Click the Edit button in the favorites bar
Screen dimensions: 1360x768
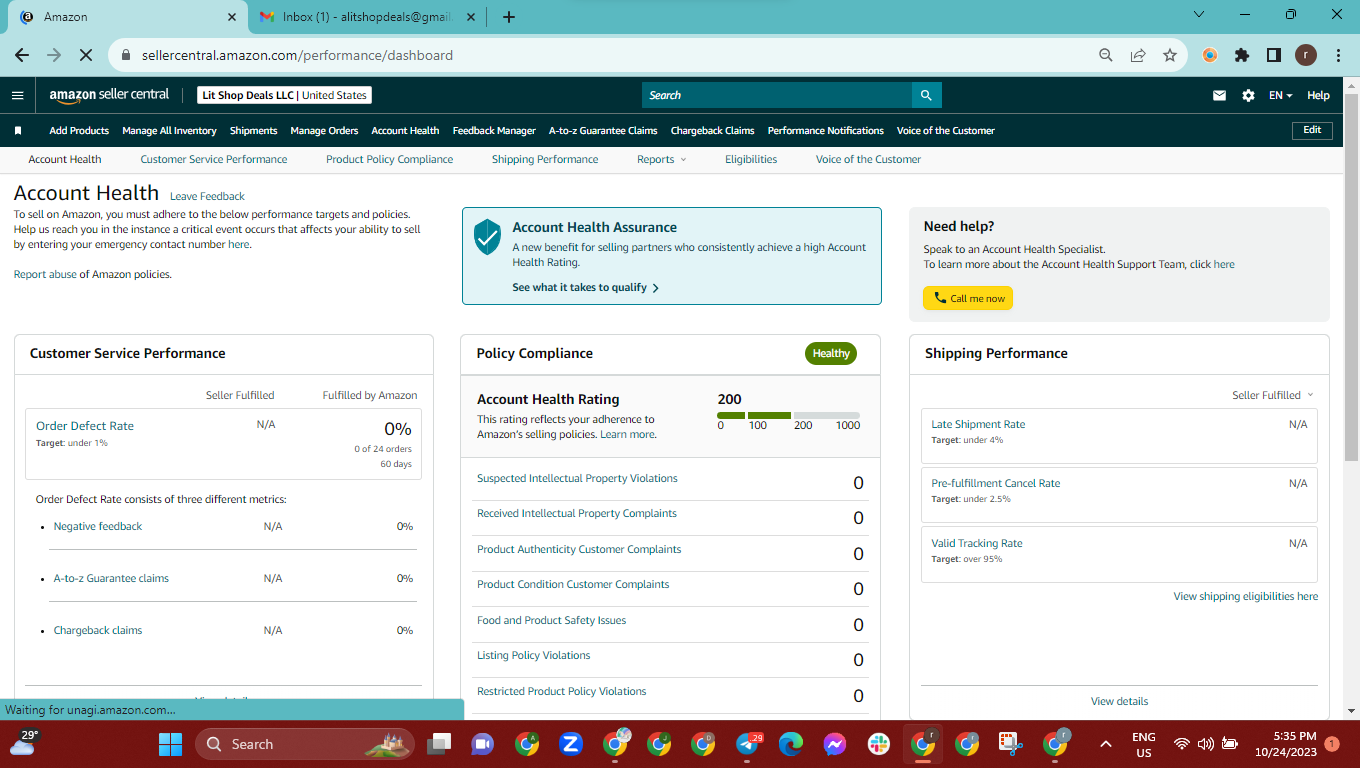point(1312,130)
